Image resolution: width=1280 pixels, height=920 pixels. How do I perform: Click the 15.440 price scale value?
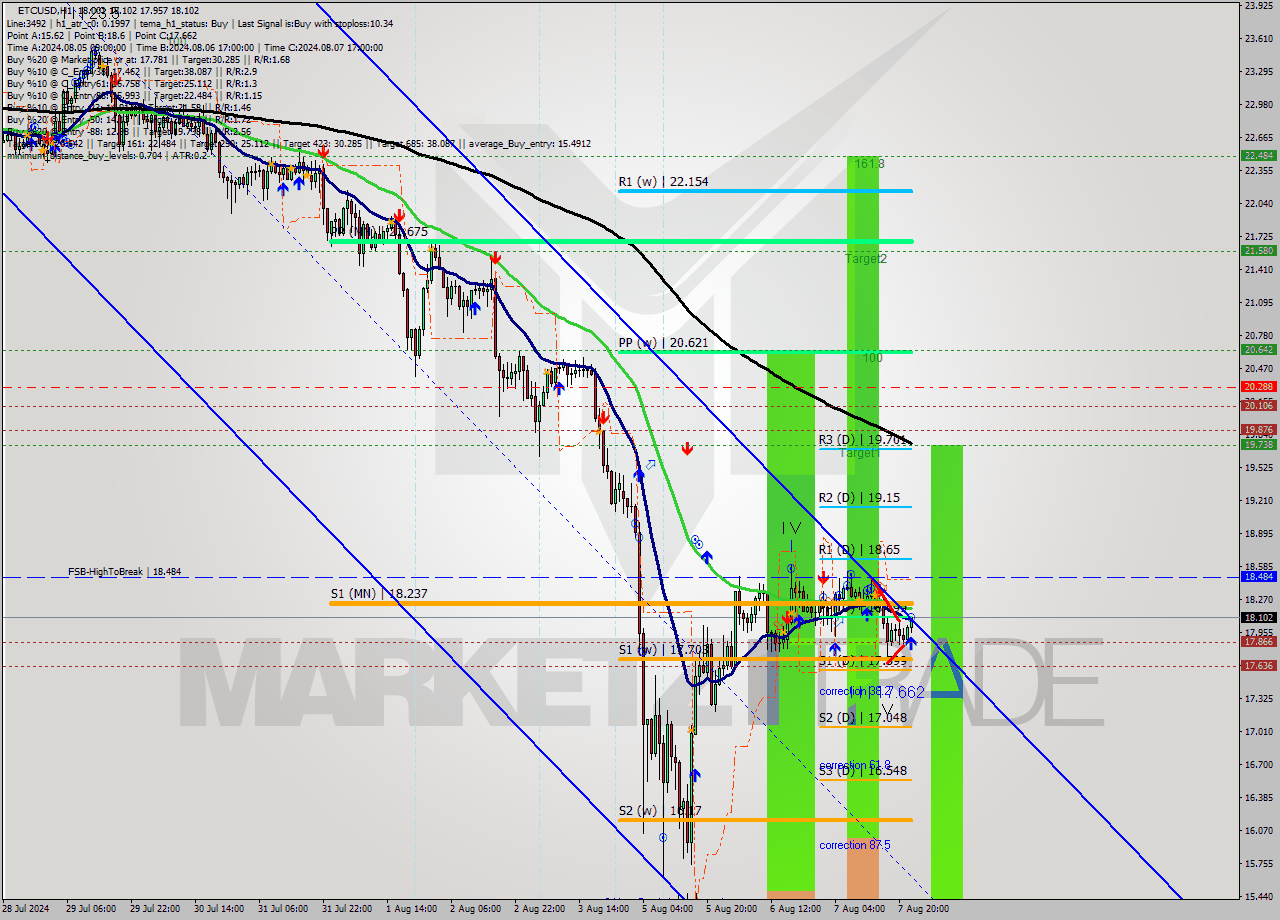(1257, 896)
